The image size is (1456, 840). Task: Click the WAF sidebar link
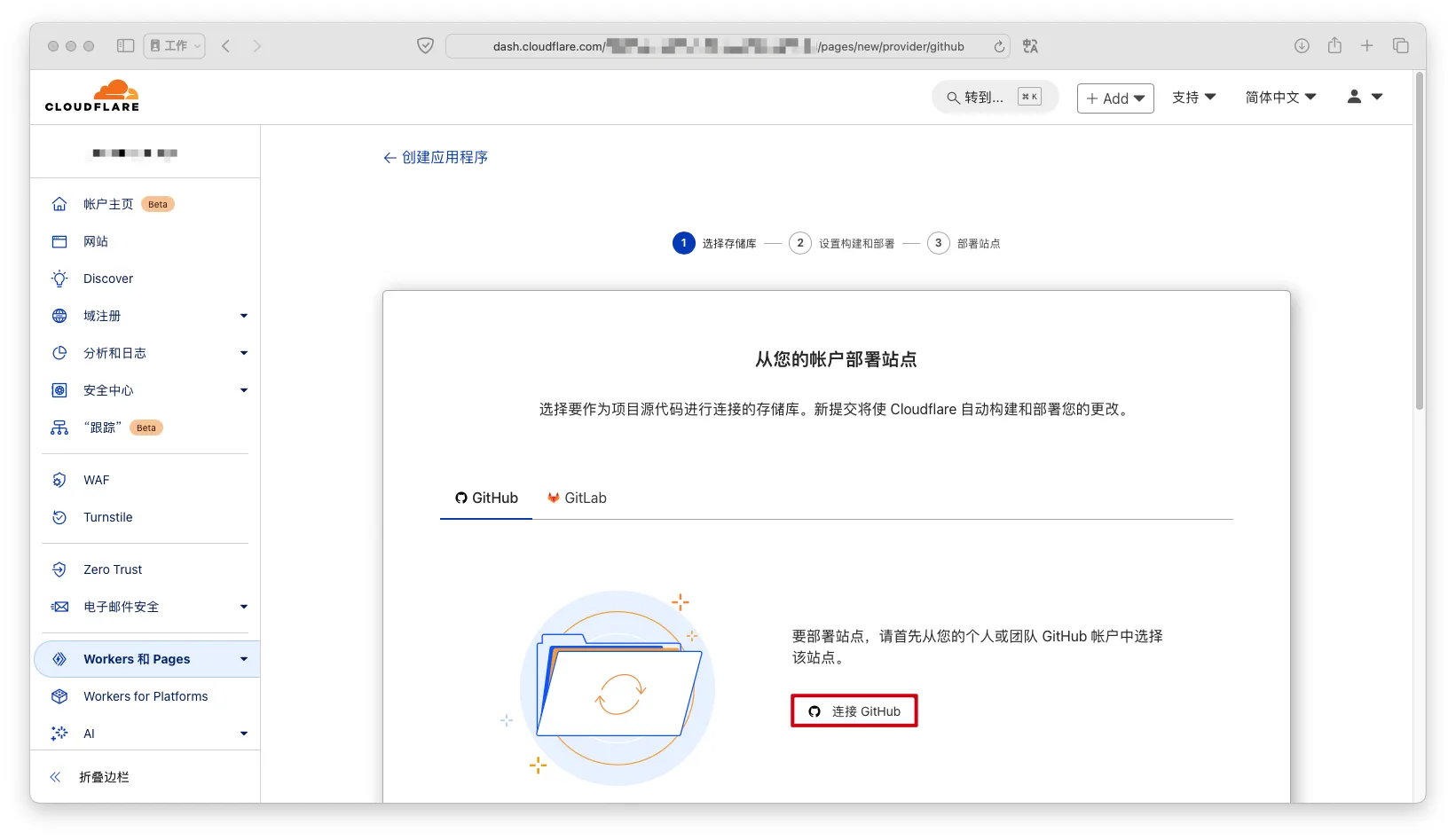(97, 480)
